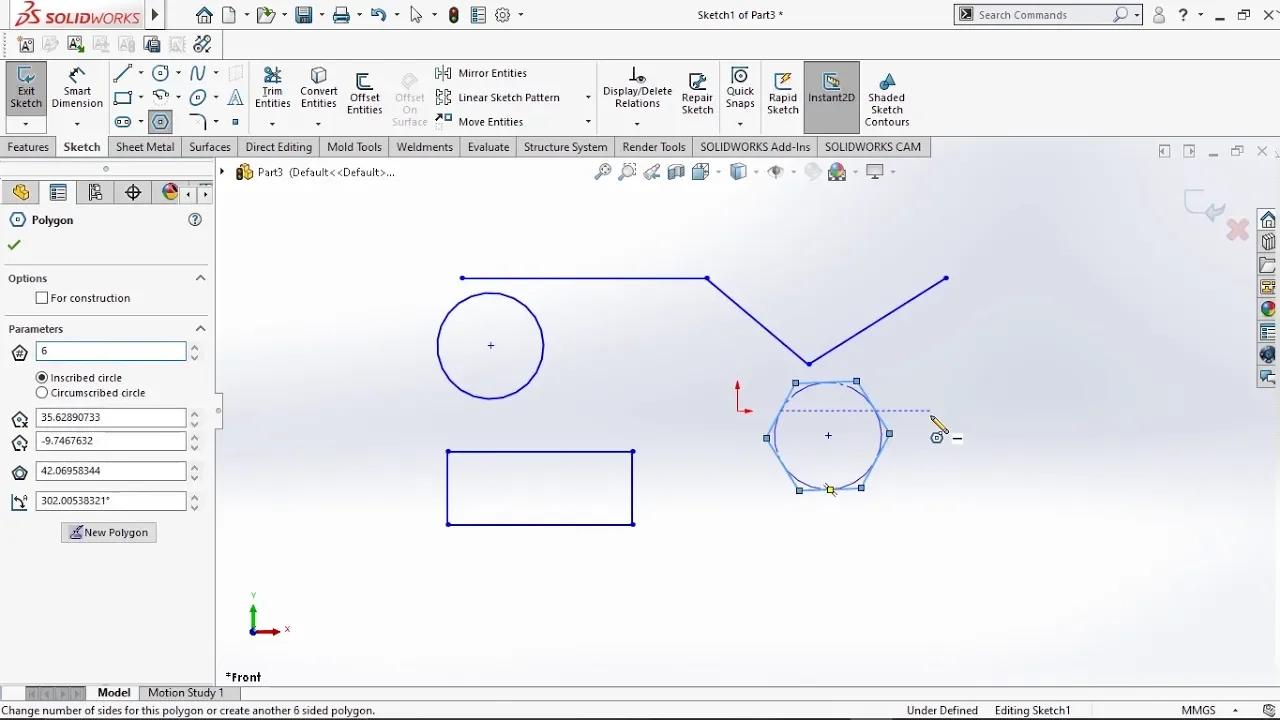
Task: Confirm the polygon with the green checkmark
Action: click(14, 245)
